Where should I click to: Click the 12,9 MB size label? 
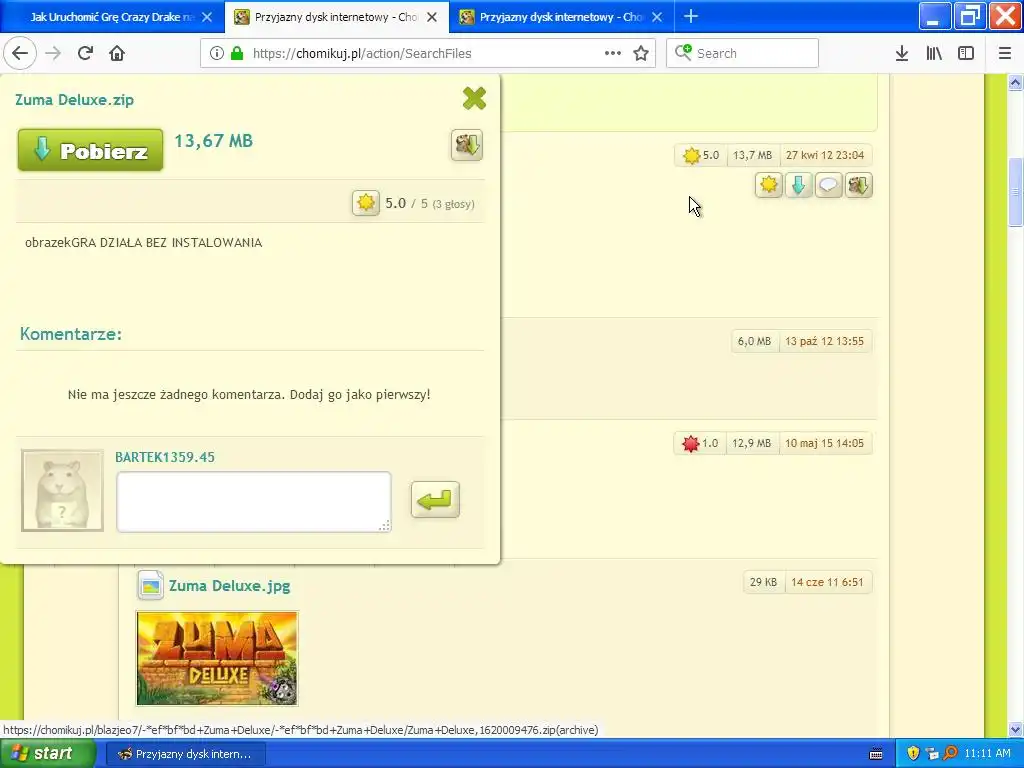pyautogui.click(x=752, y=443)
